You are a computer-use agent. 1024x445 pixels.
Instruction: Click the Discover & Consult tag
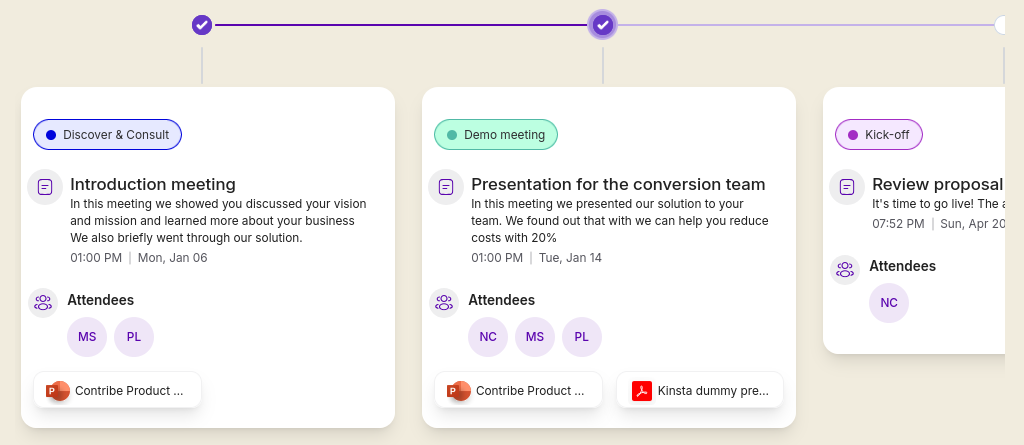click(107, 135)
